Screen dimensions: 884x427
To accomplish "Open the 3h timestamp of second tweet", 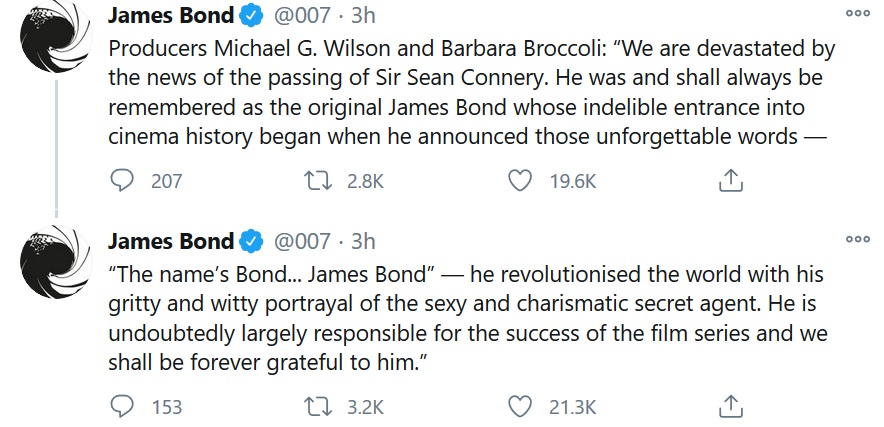I will point(364,241).
